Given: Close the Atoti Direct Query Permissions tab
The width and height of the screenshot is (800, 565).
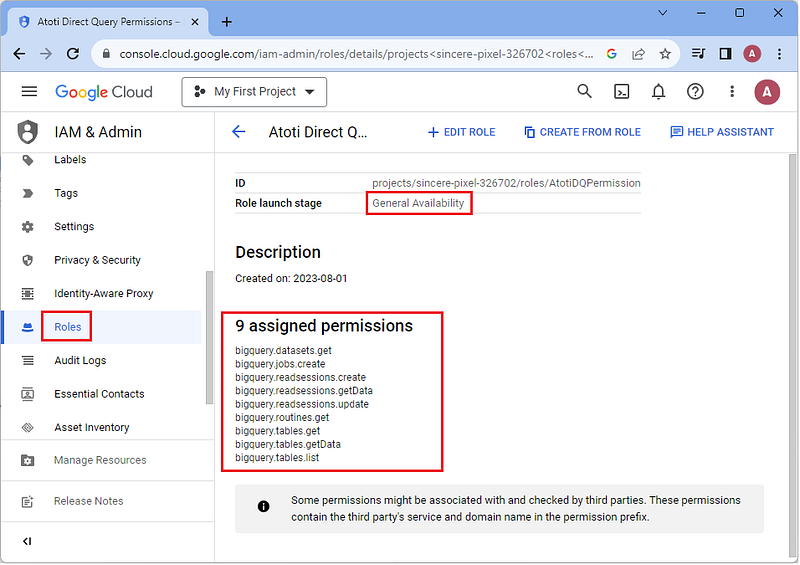Looking at the screenshot, I should [194, 22].
